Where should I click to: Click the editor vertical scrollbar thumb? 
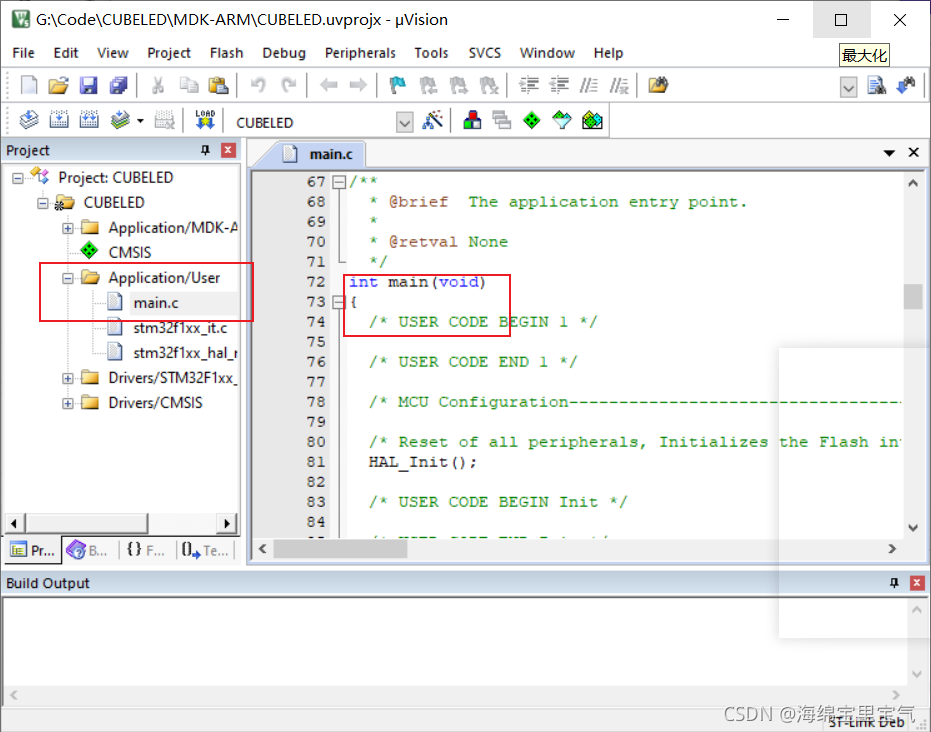coord(913,297)
